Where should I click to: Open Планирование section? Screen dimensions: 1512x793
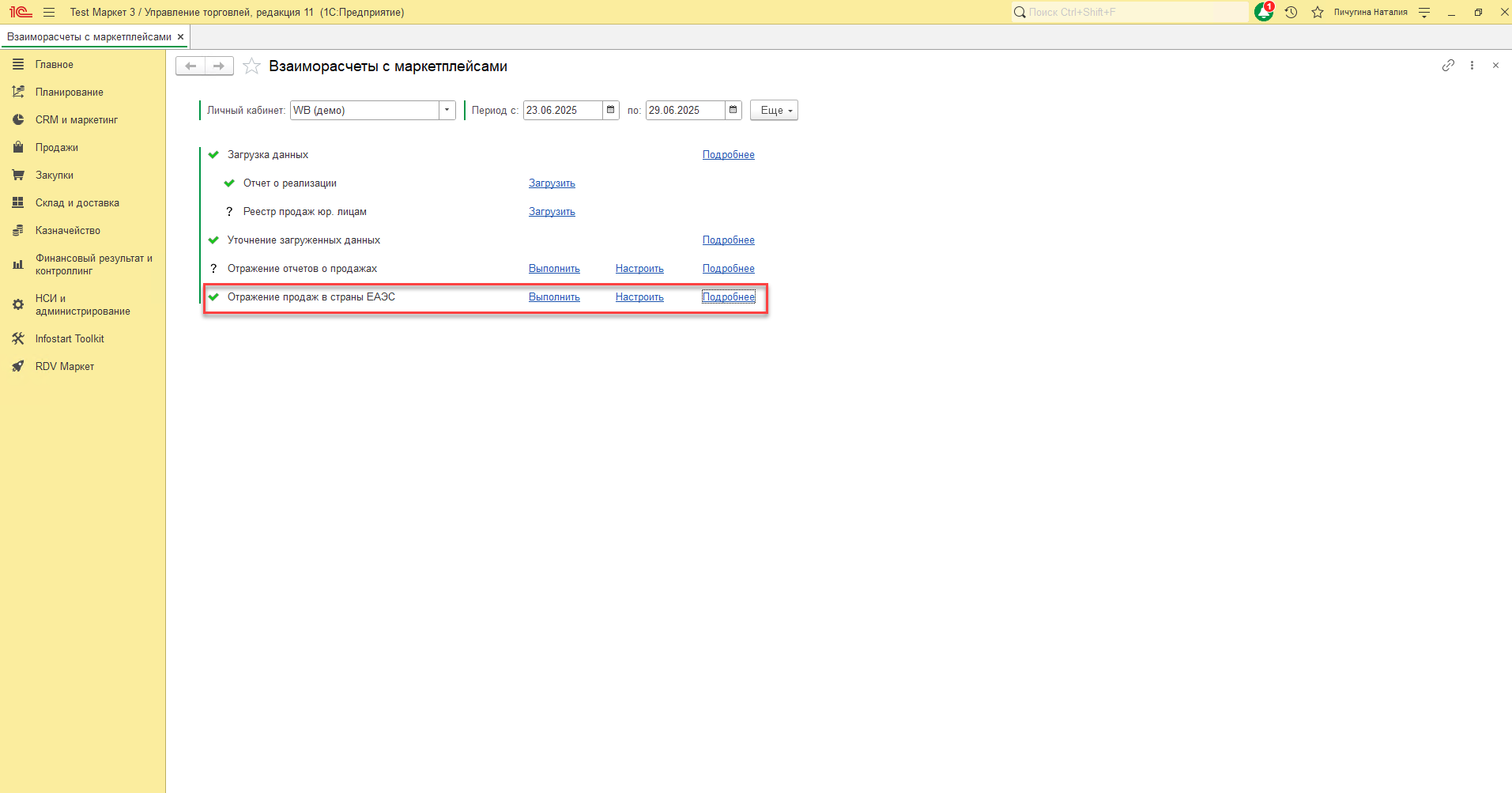(83, 93)
